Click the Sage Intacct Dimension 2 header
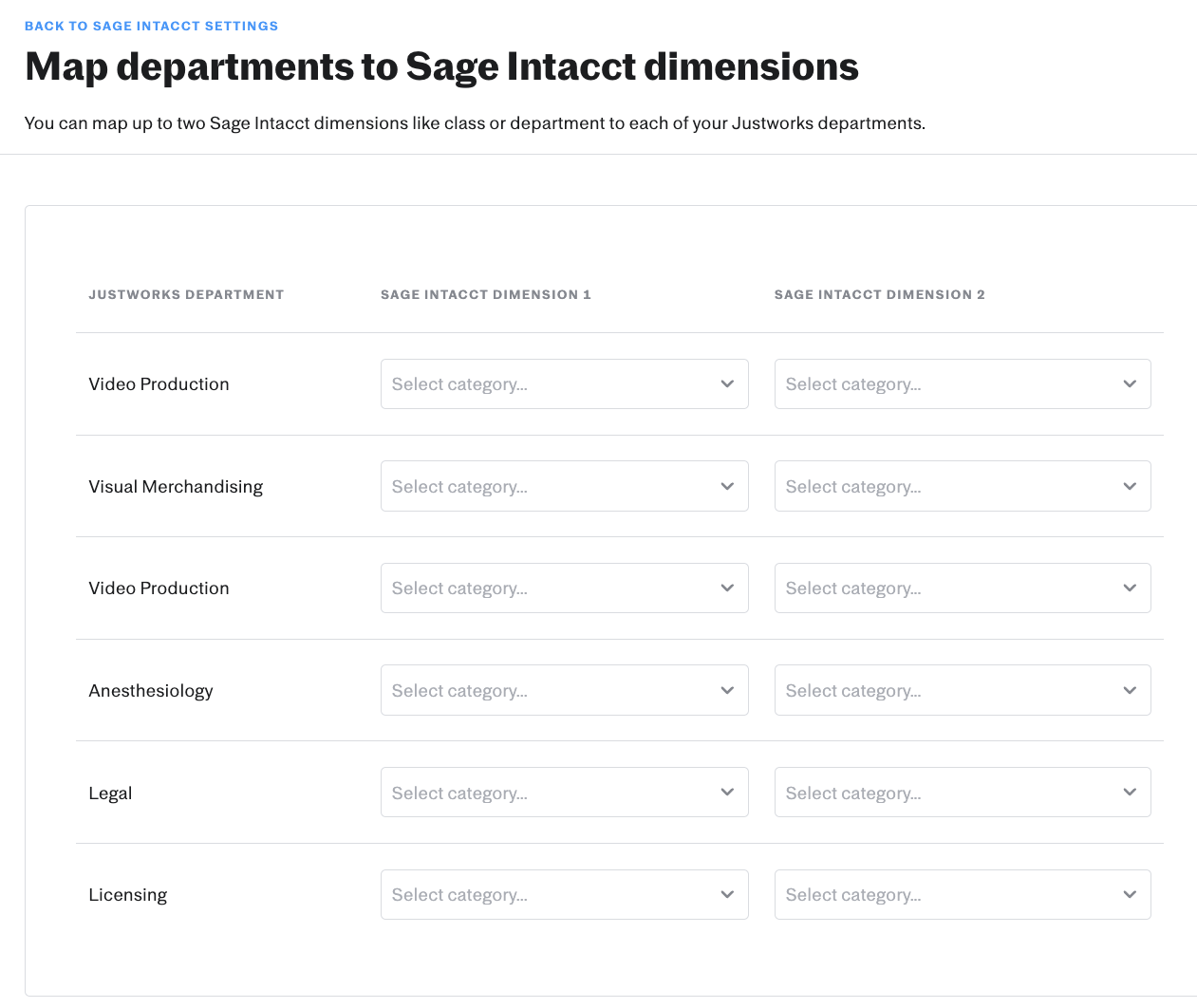1197x1008 pixels. pyautogui.click(x=880, y=294)
